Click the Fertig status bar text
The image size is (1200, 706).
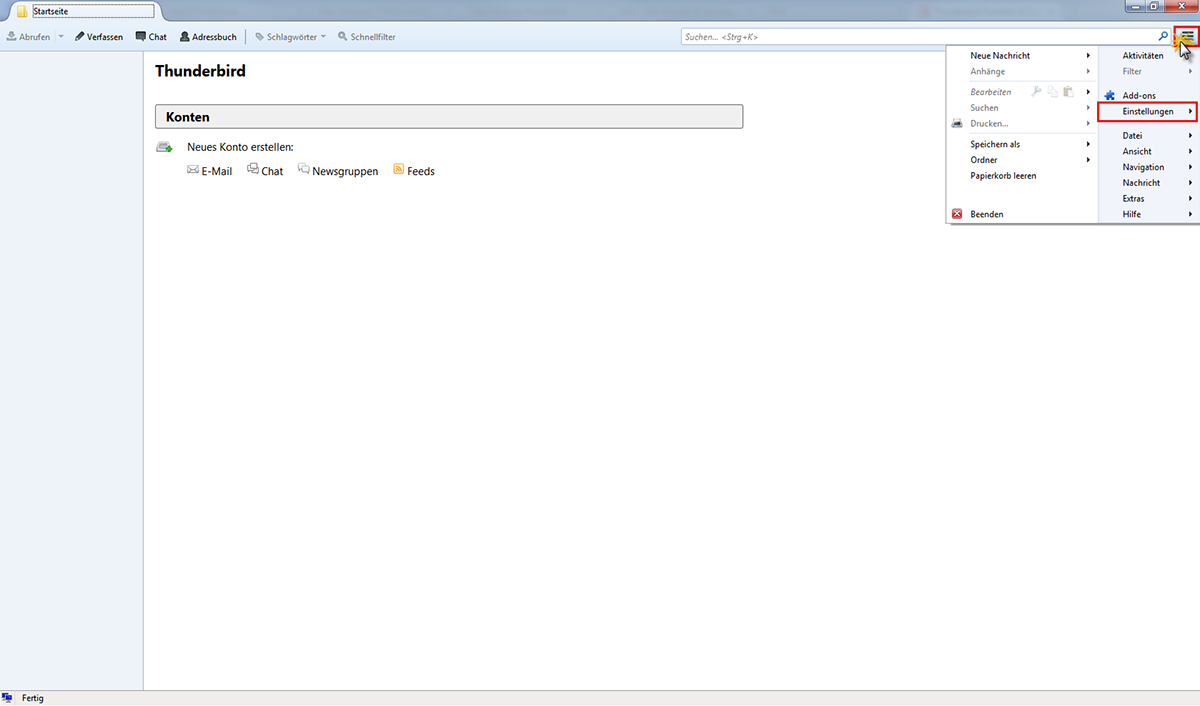tap(33, 698)
